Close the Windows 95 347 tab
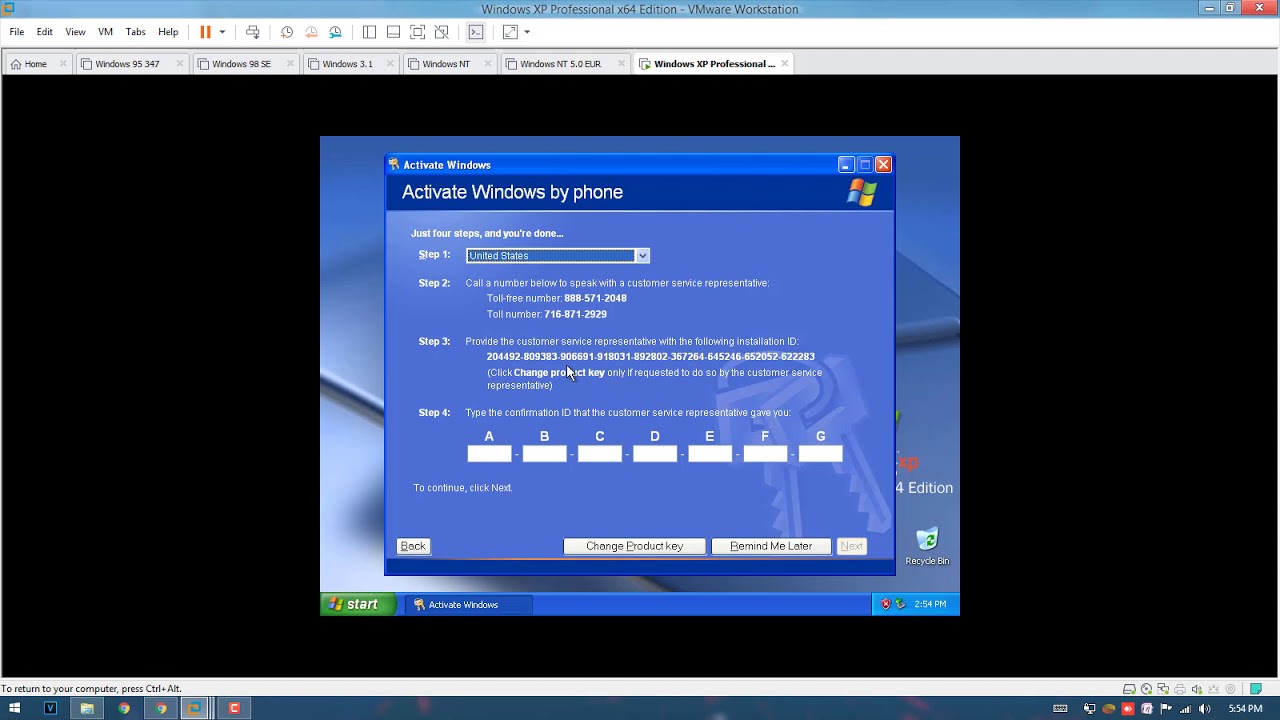 click(180, 64)
